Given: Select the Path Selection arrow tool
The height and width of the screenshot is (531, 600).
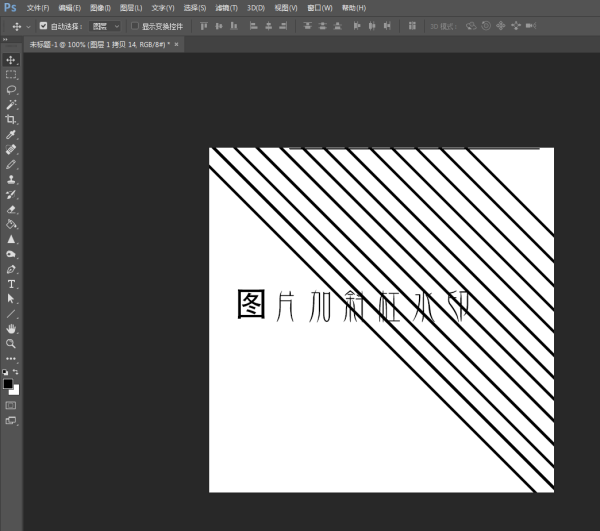Looking at the screenshot, I should (11, 299).
